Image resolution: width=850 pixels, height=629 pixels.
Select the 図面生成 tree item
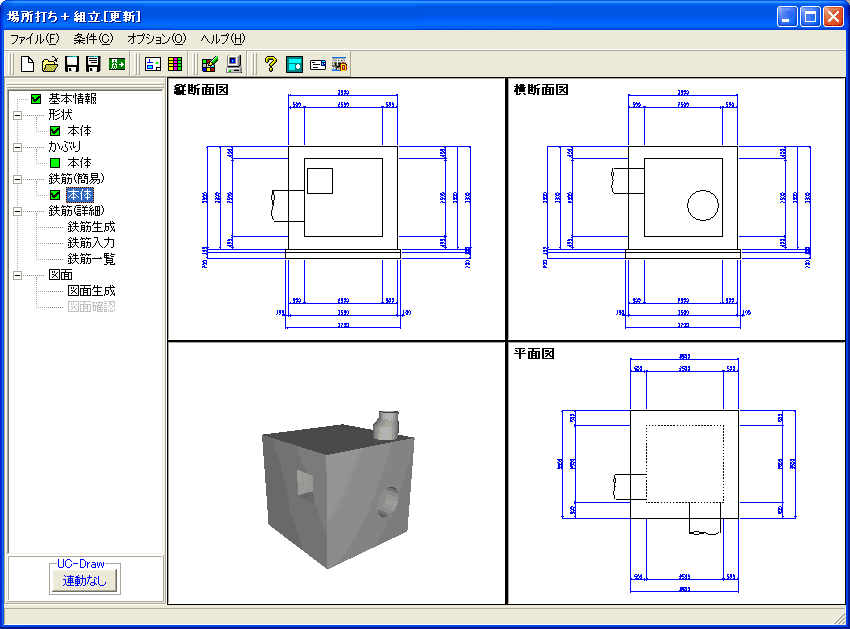coord(91,291)
